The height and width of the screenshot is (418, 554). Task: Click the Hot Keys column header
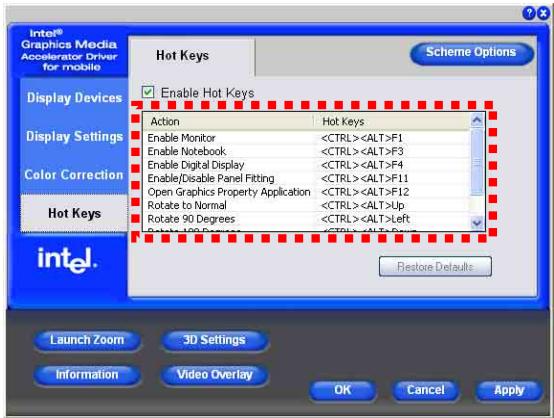tap(392, 122)
